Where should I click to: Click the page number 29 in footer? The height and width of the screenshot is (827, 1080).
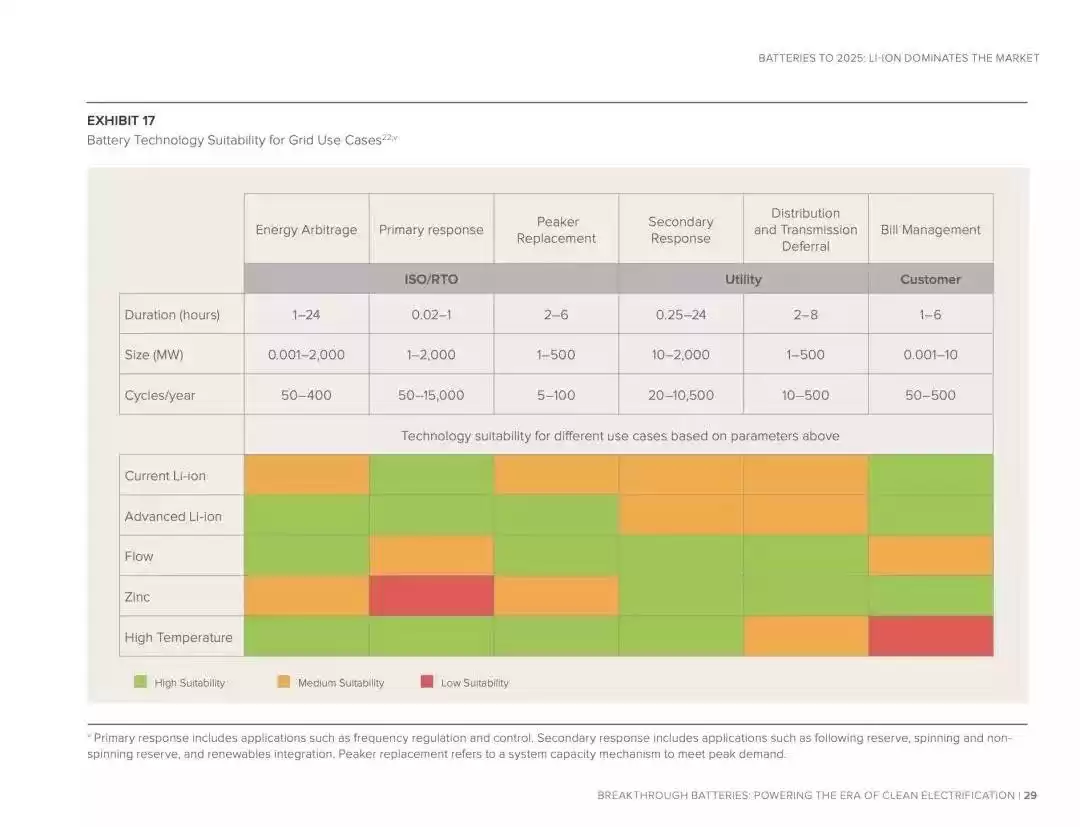tap(1030, 795)
